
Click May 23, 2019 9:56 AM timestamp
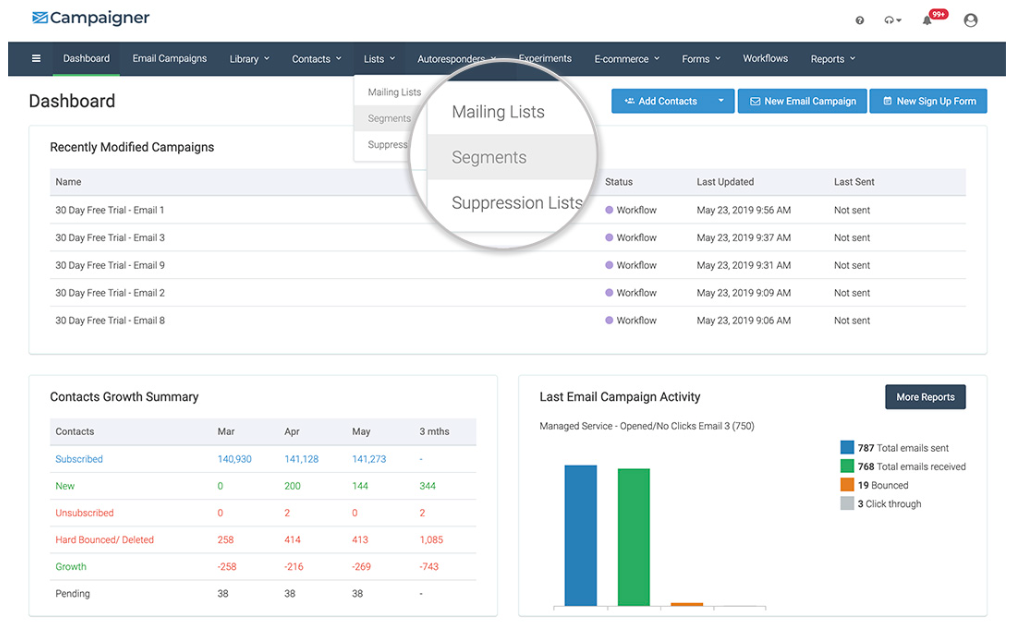(x=744, y=210)
